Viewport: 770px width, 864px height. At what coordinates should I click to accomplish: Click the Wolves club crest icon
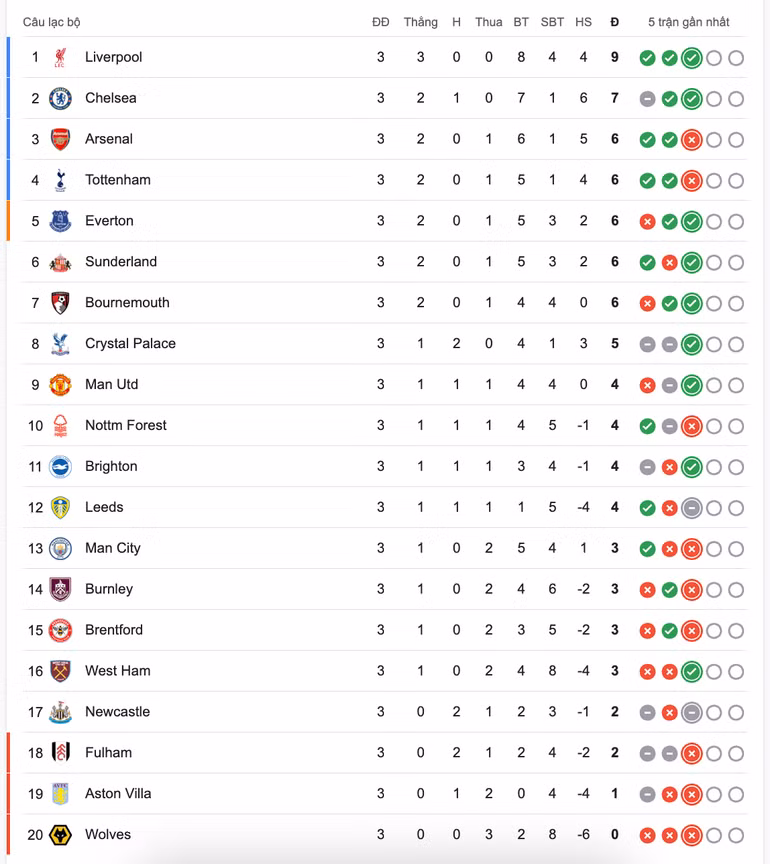pyautogui.click(x=61, y=835)
